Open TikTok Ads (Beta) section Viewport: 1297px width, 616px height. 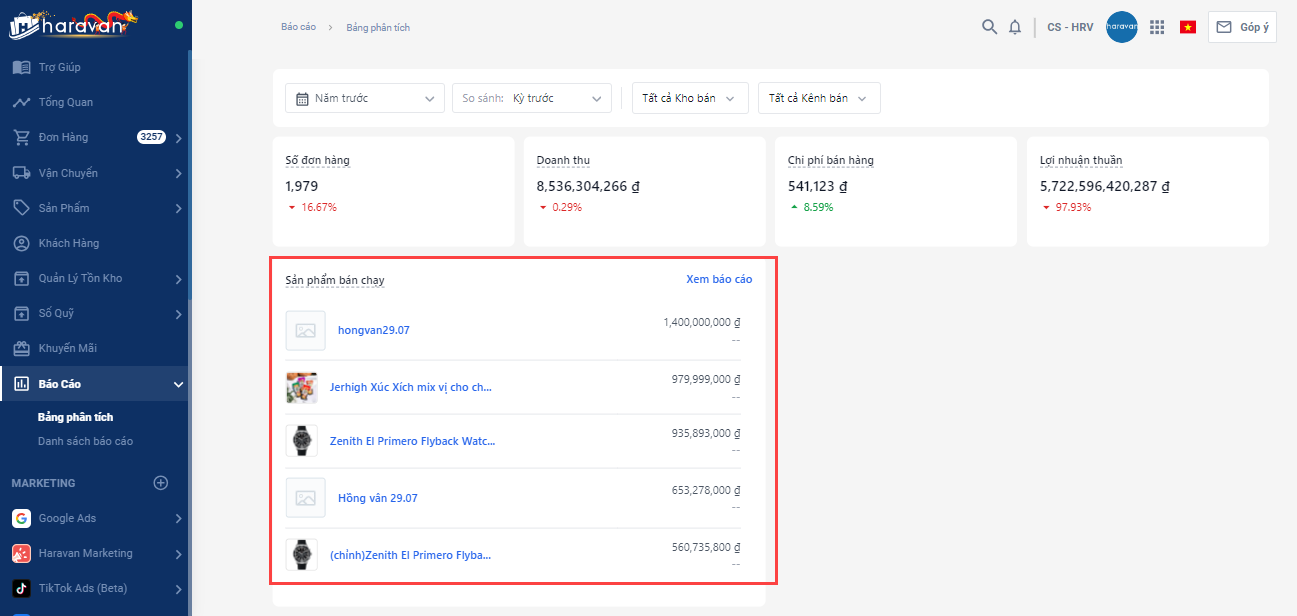(x=82, y=588)
